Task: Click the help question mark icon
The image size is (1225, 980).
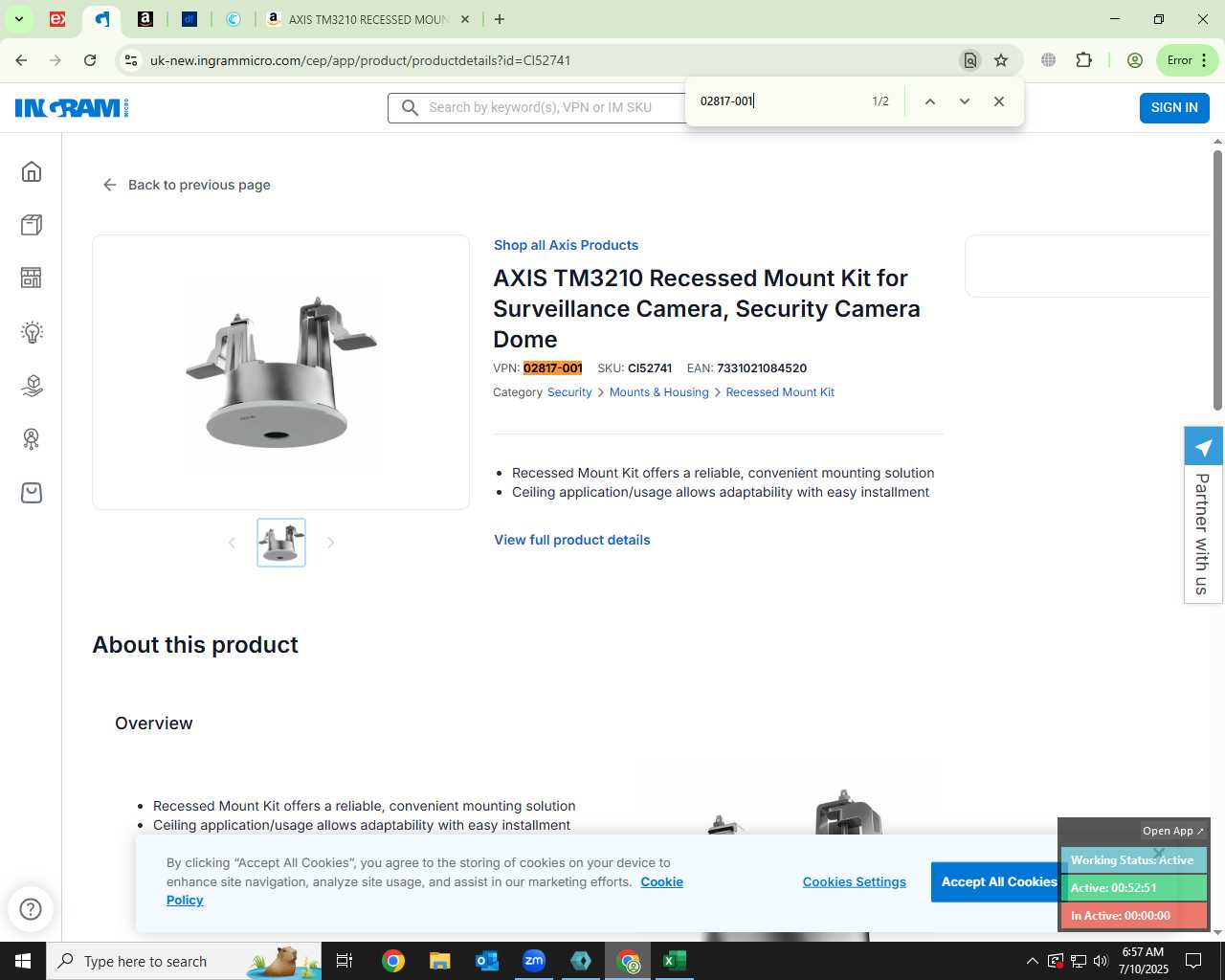Action: coord(31,908)
